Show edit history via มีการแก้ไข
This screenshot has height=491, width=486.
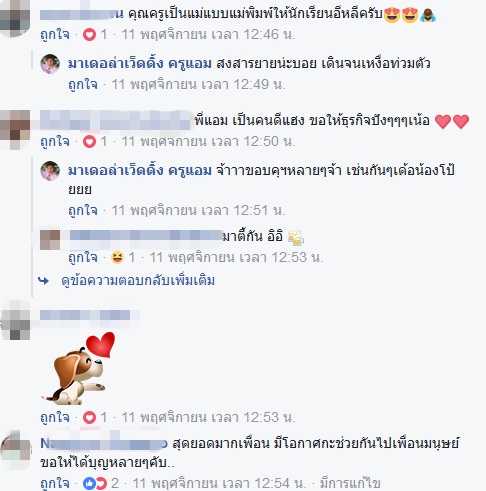pyautogui.click(x=350, y=483)
